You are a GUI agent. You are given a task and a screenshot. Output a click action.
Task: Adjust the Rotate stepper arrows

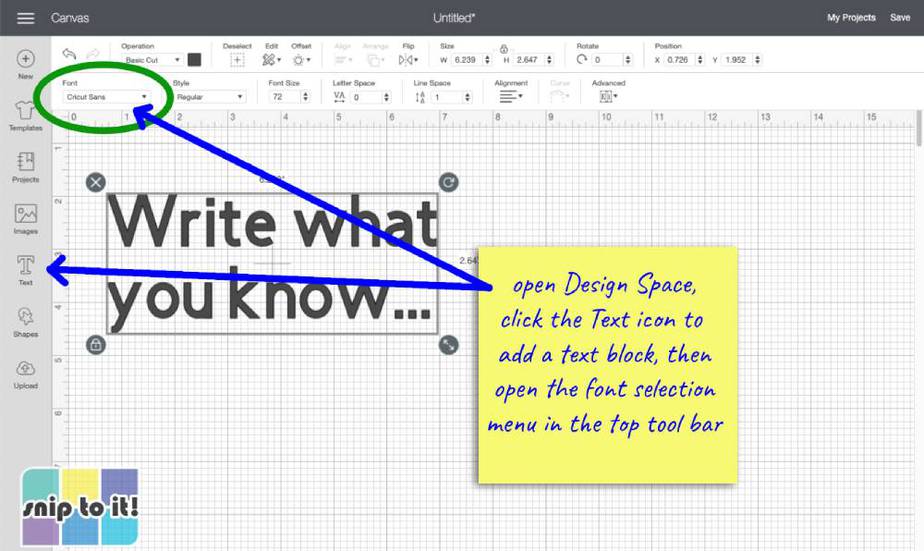pyautogui.click(x=628, y=60)
